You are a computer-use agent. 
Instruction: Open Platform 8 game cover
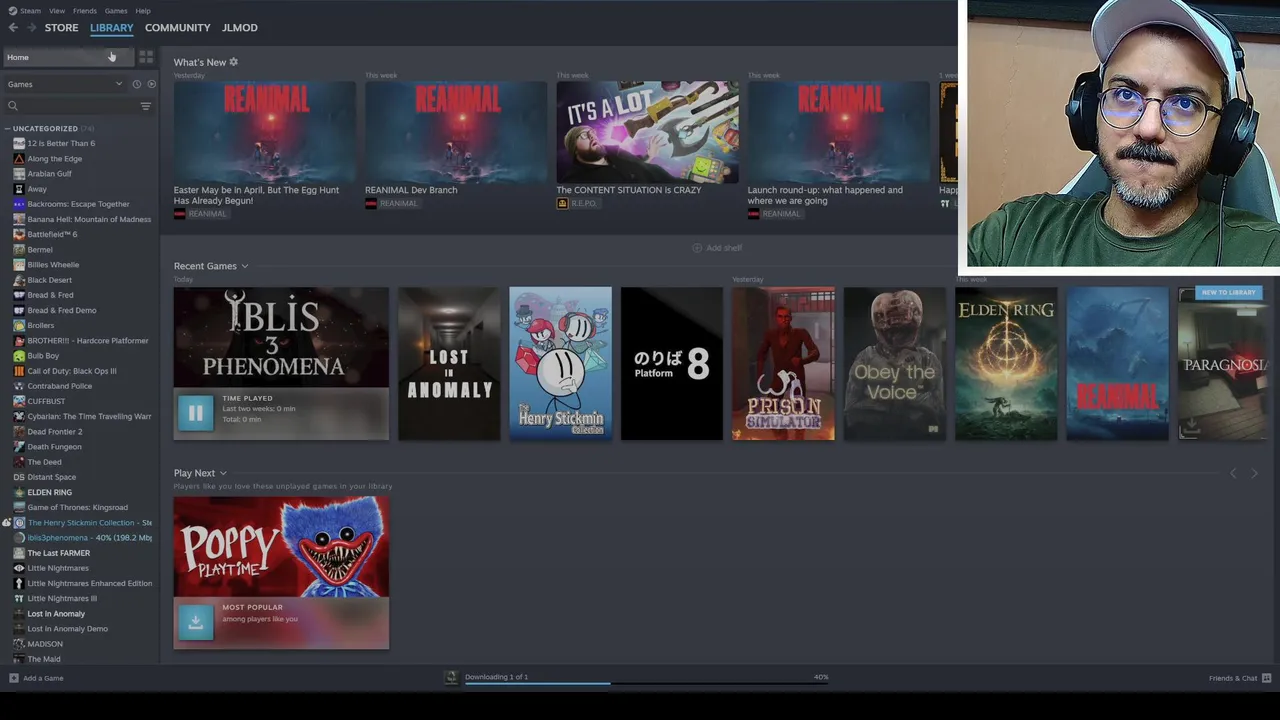pyautogui.click(x=671, y=364)
